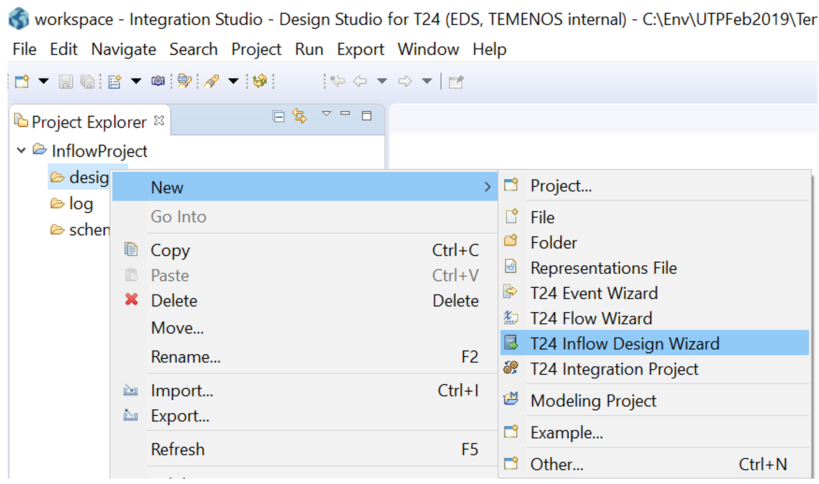Image resolution: width=819 pixels, height=484 pixels.
Task: Close the Project Explorer tab
Action: 159,121
